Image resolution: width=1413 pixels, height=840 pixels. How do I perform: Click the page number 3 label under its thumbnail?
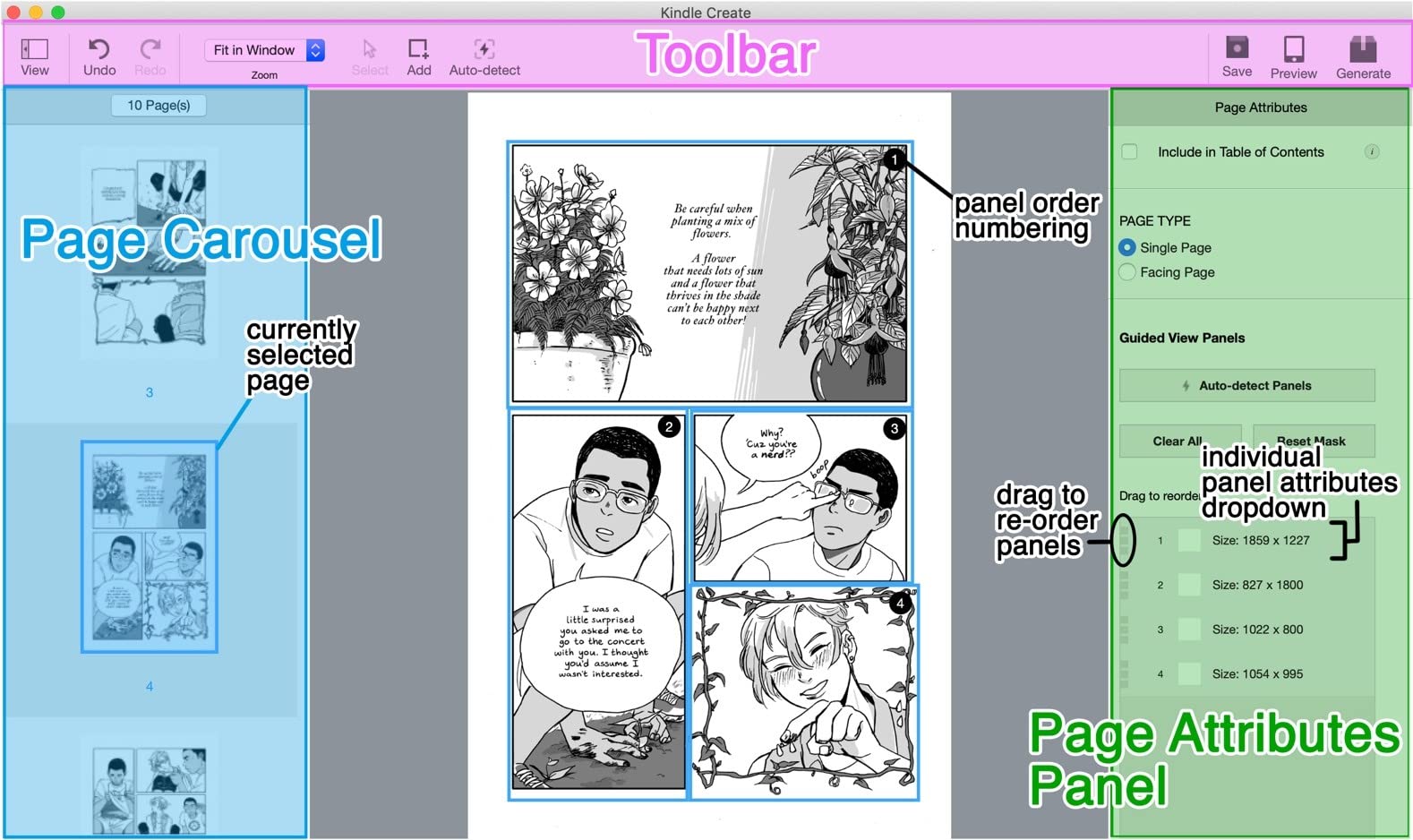click(150, 392)
